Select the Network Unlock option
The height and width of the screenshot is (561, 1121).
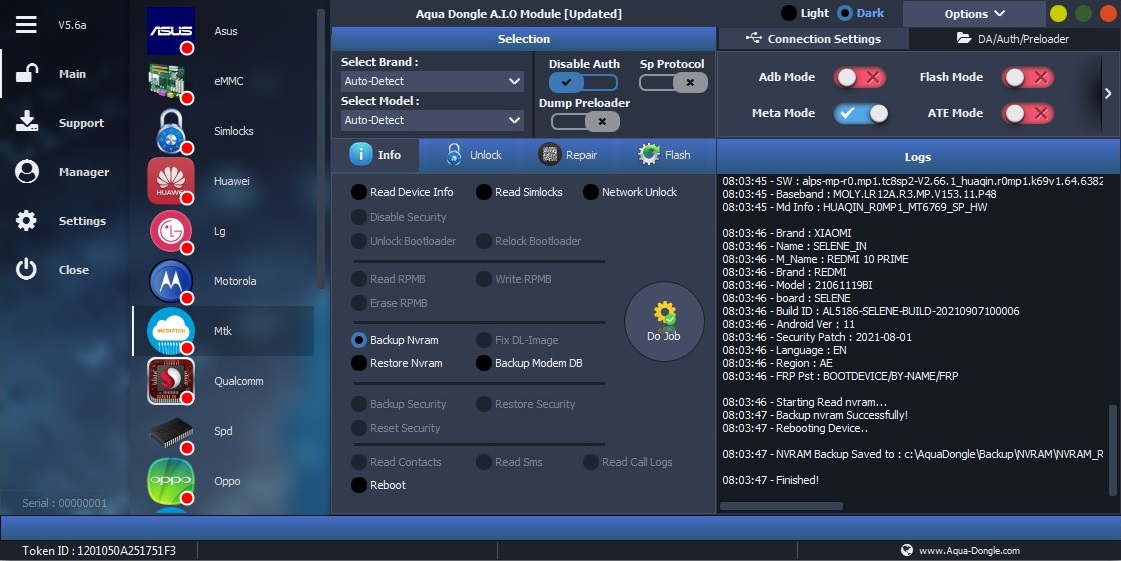[631, 192]
